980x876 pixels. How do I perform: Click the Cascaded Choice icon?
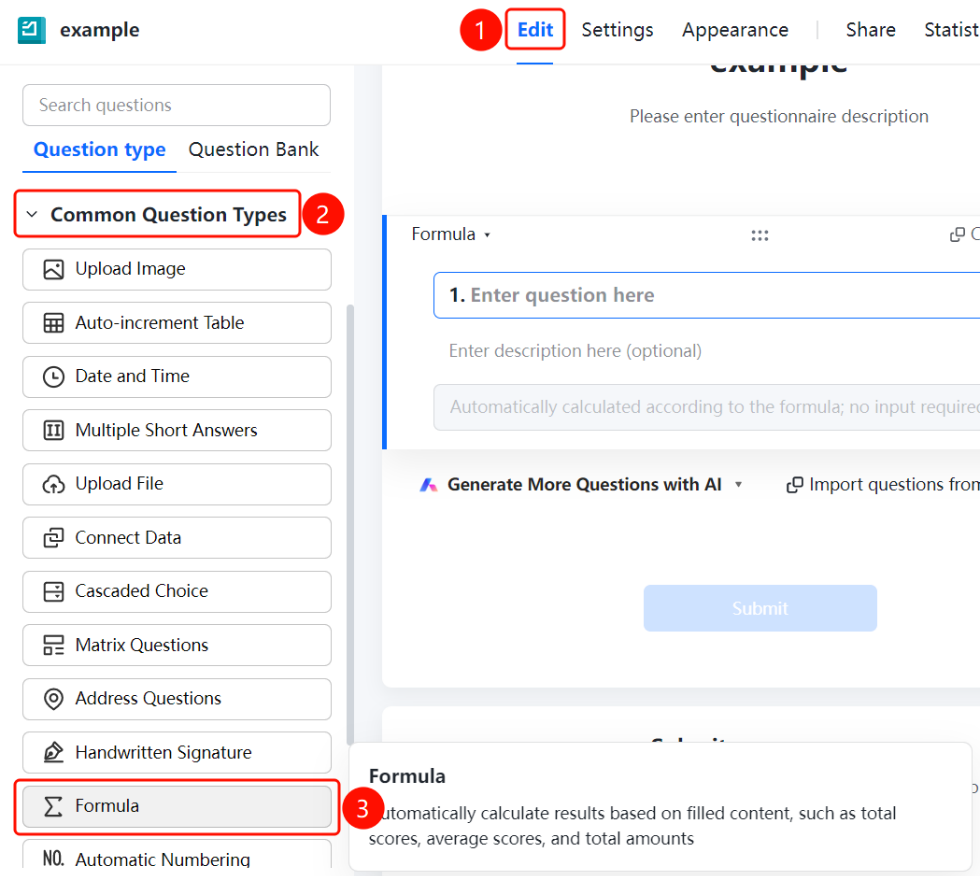click(54, 592)
